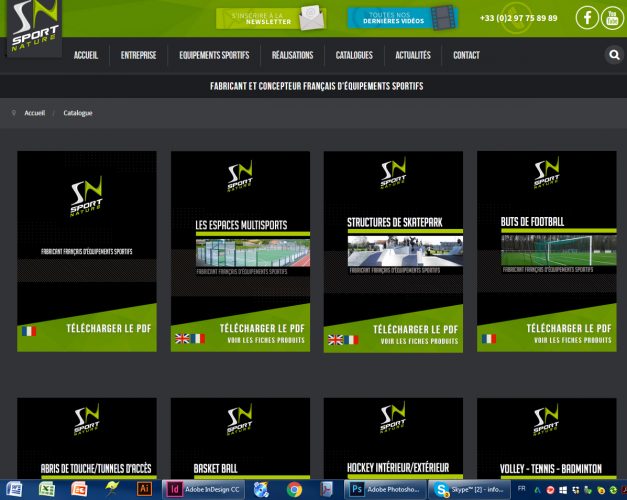627x500 pixels.
Task: Download the Buts de Football PDF
Action: 568,328
